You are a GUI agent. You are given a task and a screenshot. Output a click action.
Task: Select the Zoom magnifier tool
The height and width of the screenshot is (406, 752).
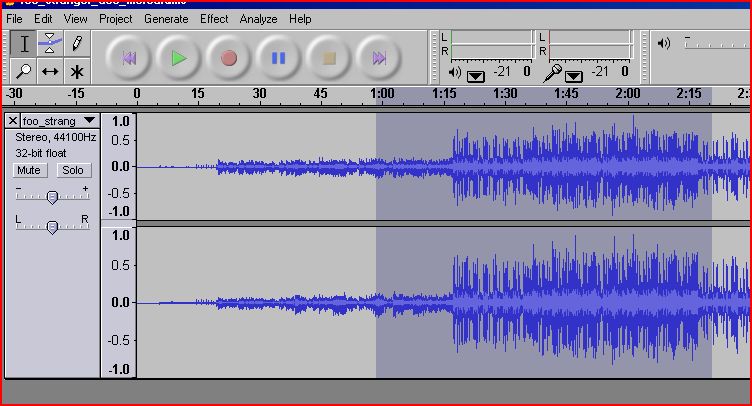tap(23, 71)
